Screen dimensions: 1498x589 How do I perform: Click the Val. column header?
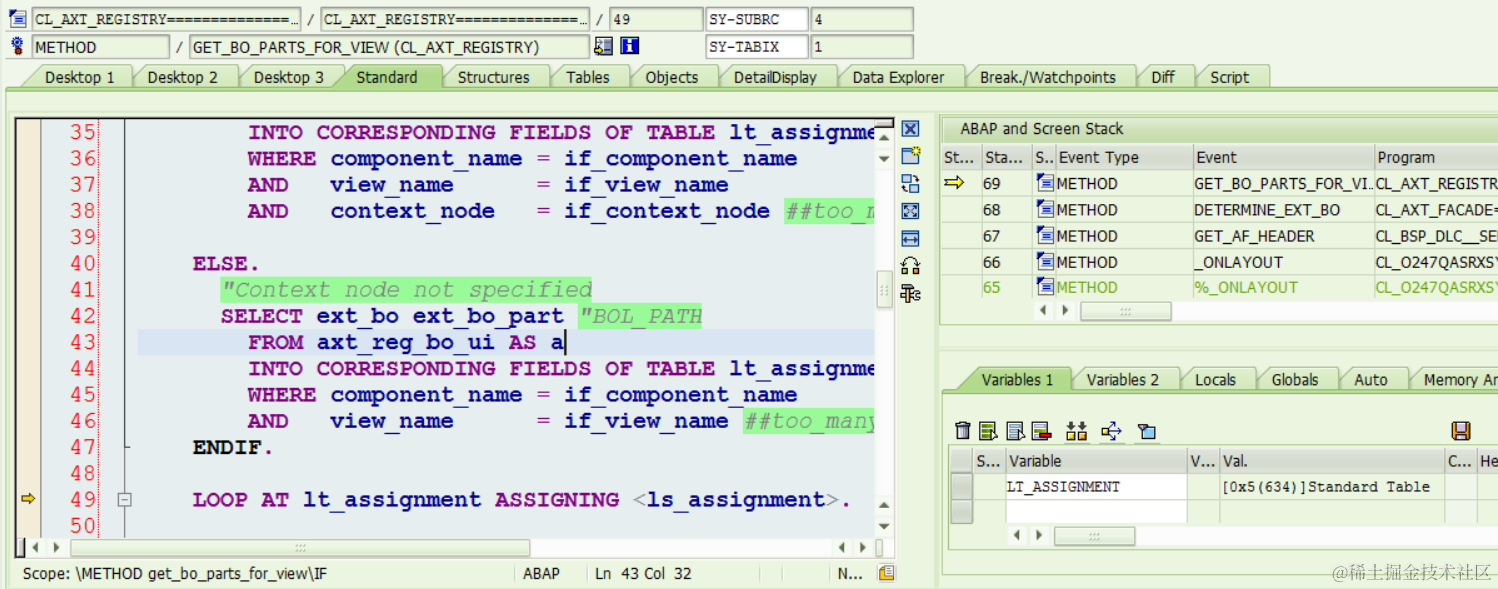pyautogui.click(x=1332, y=461)
